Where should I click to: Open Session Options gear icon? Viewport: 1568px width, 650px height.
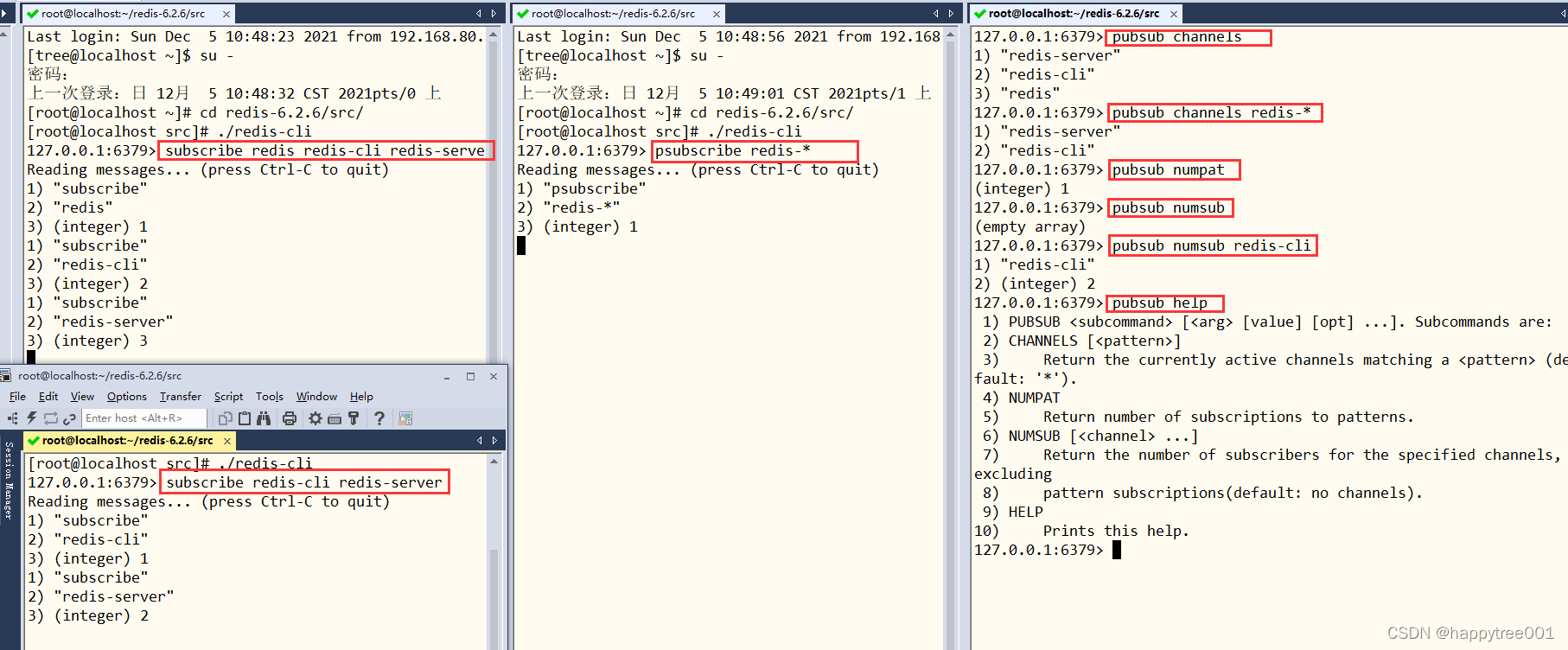316,418
